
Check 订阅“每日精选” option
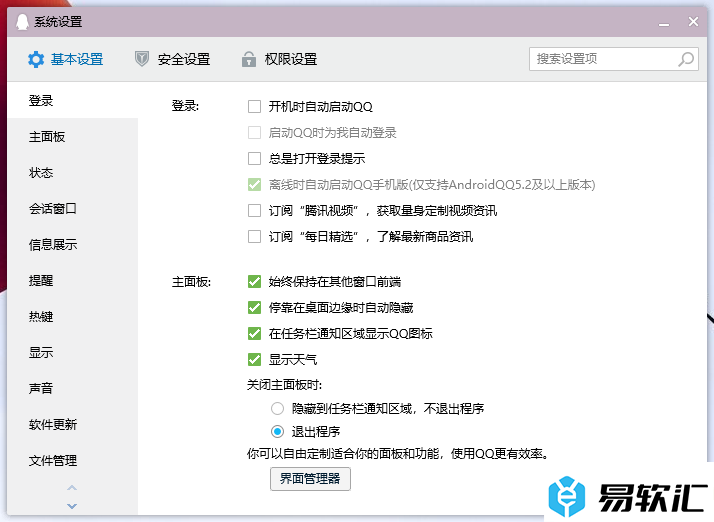click(x=255, y=236)
